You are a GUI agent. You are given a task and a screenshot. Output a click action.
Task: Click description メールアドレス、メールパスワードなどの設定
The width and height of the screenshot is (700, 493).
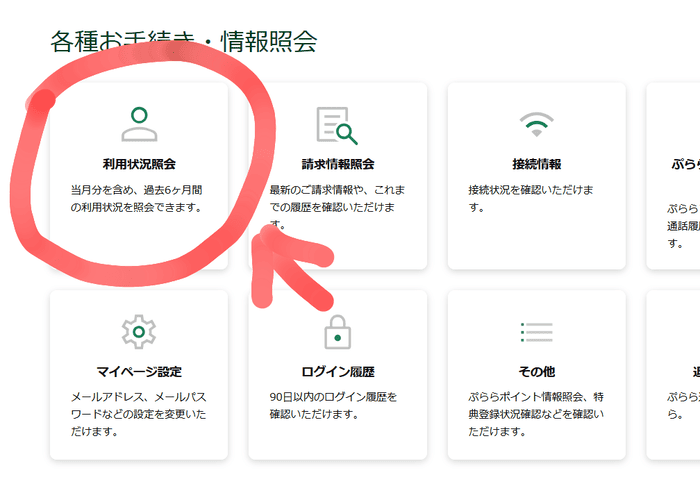138,414
